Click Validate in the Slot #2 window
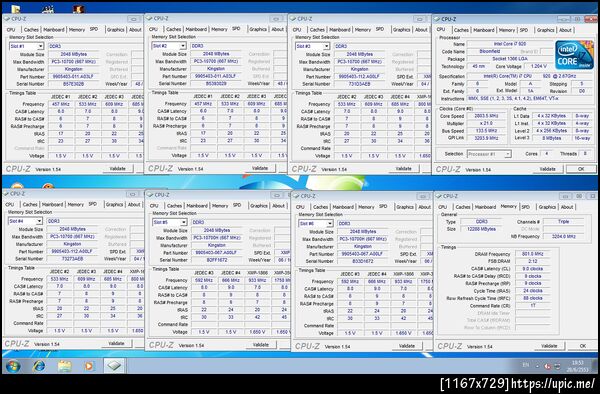This screenshot has width=600, height=394. coord(260,168)
